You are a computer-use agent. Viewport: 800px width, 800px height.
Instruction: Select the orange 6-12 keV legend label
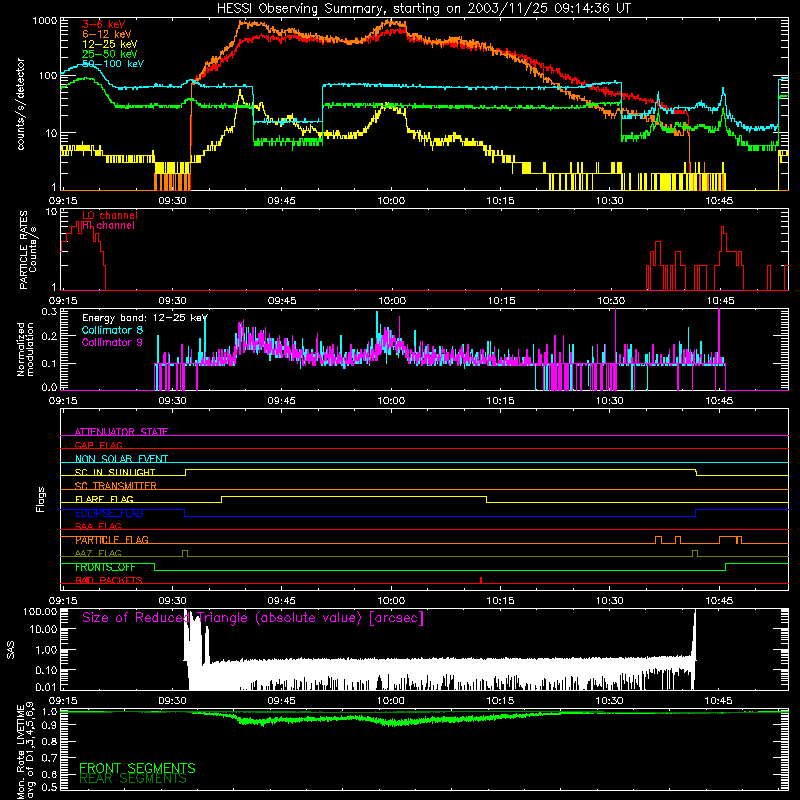point(107,34)
